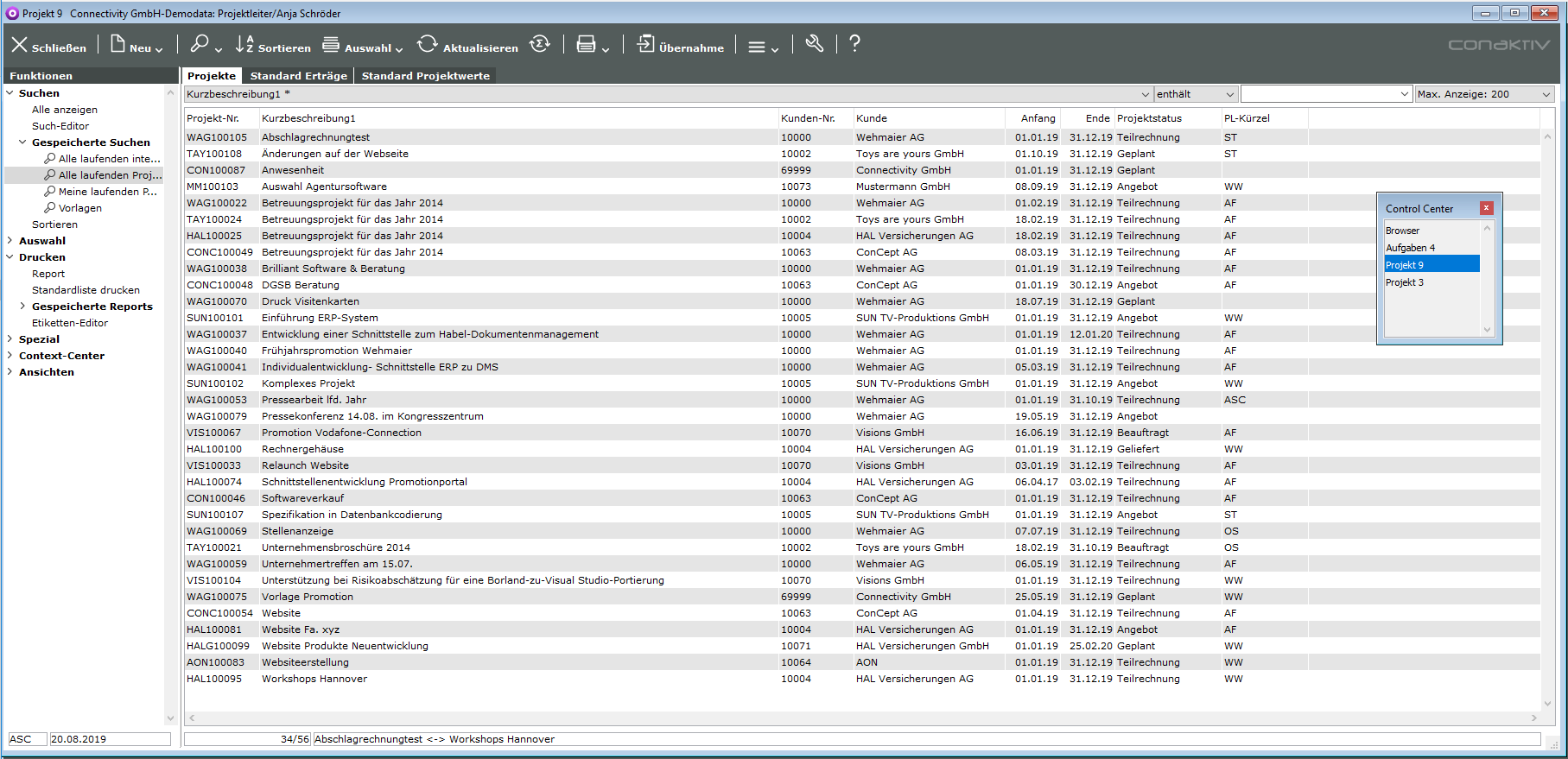Collapse the Suchen tree section

(10, 92)
